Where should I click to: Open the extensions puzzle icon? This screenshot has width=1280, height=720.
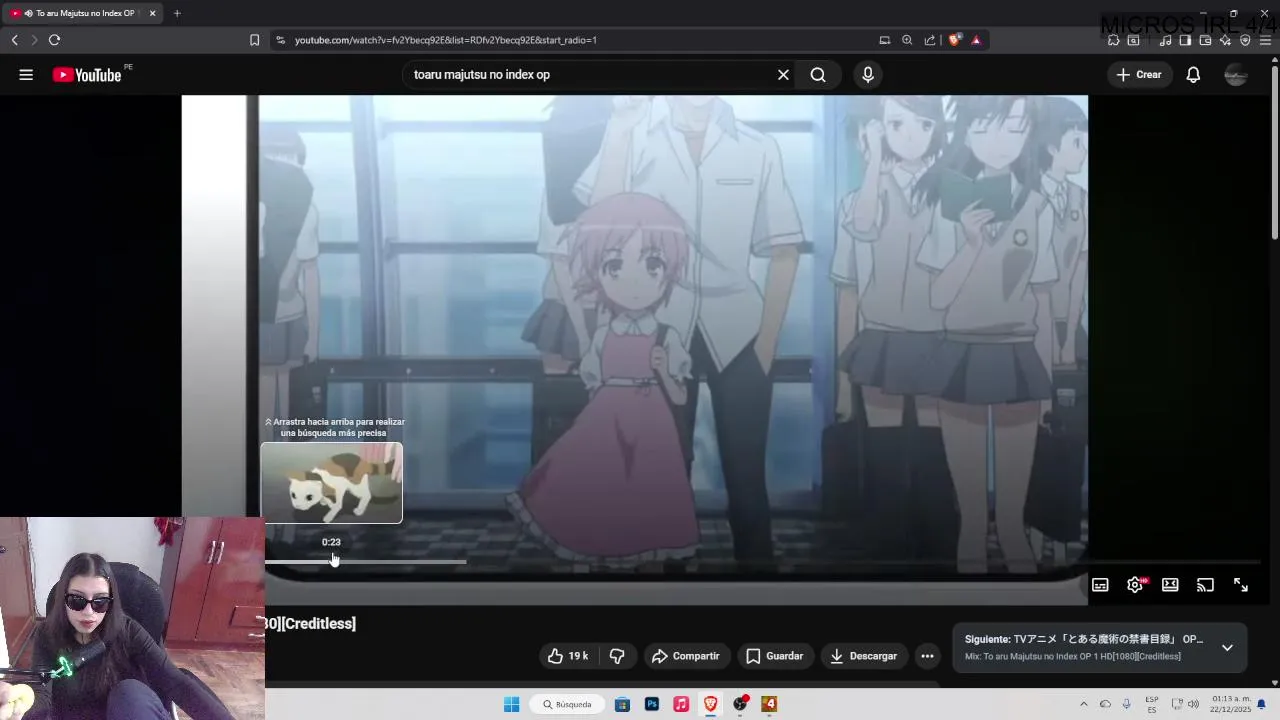(x=1113, y=40)
